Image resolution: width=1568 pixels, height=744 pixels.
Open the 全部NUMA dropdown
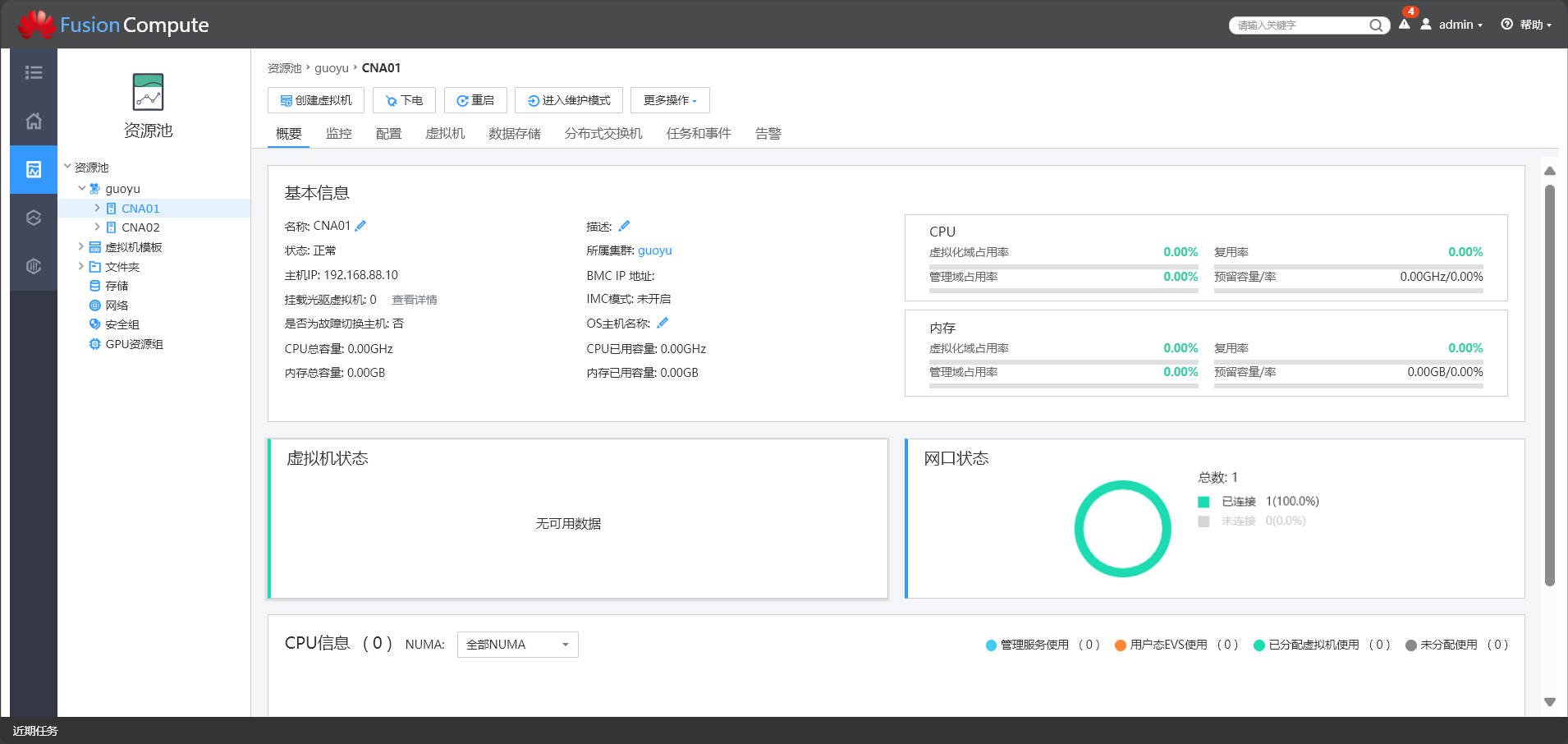(x=517, y=645)
